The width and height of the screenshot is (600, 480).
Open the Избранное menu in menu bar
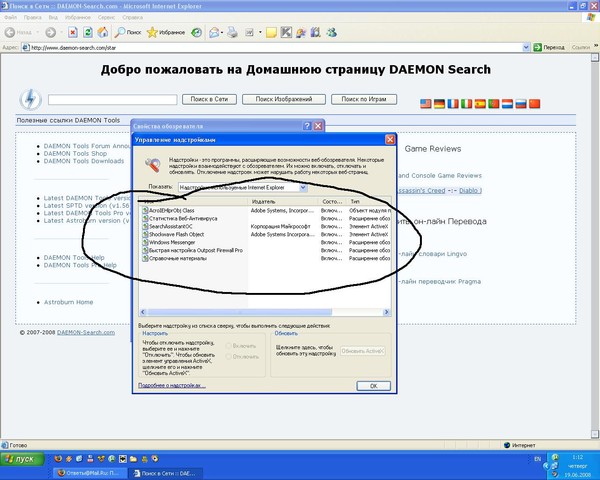pos(78,18)
